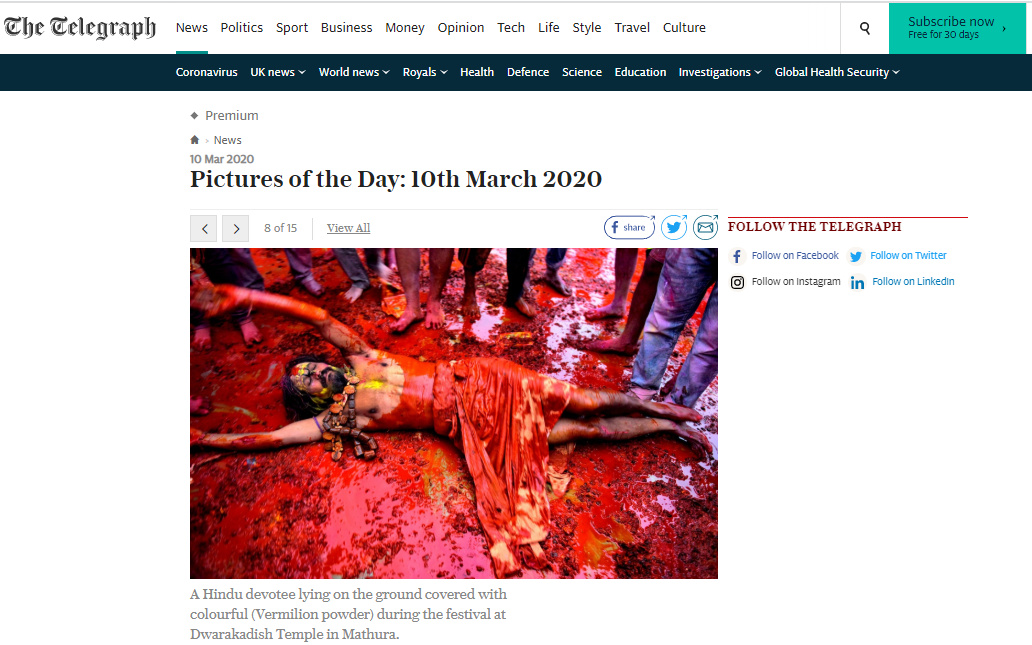Expand Global Health Security menu
Viewport: 1032px width, 645px height.
point(837,72)
